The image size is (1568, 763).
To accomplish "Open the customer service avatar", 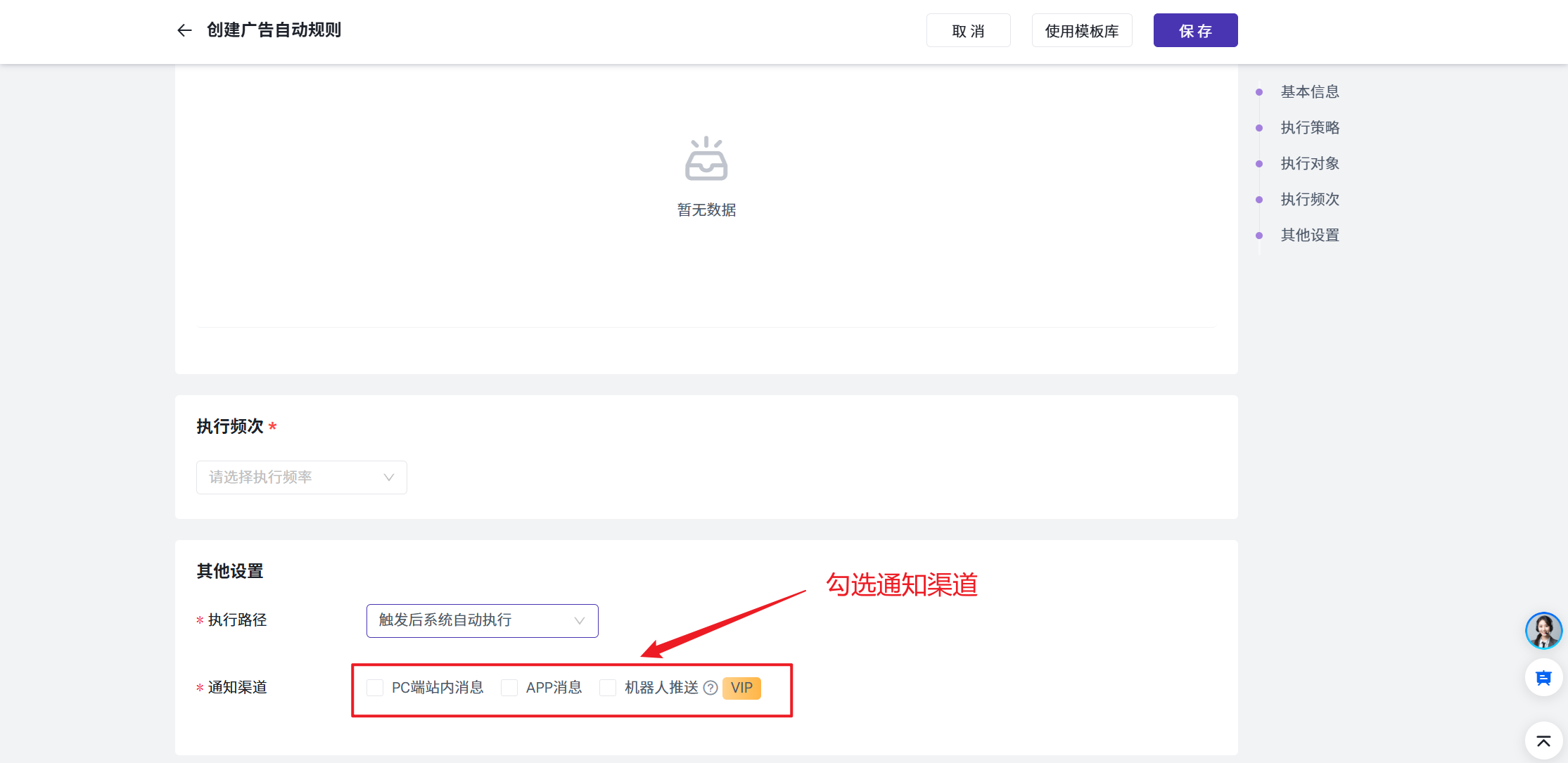I will click(1543, 630).
